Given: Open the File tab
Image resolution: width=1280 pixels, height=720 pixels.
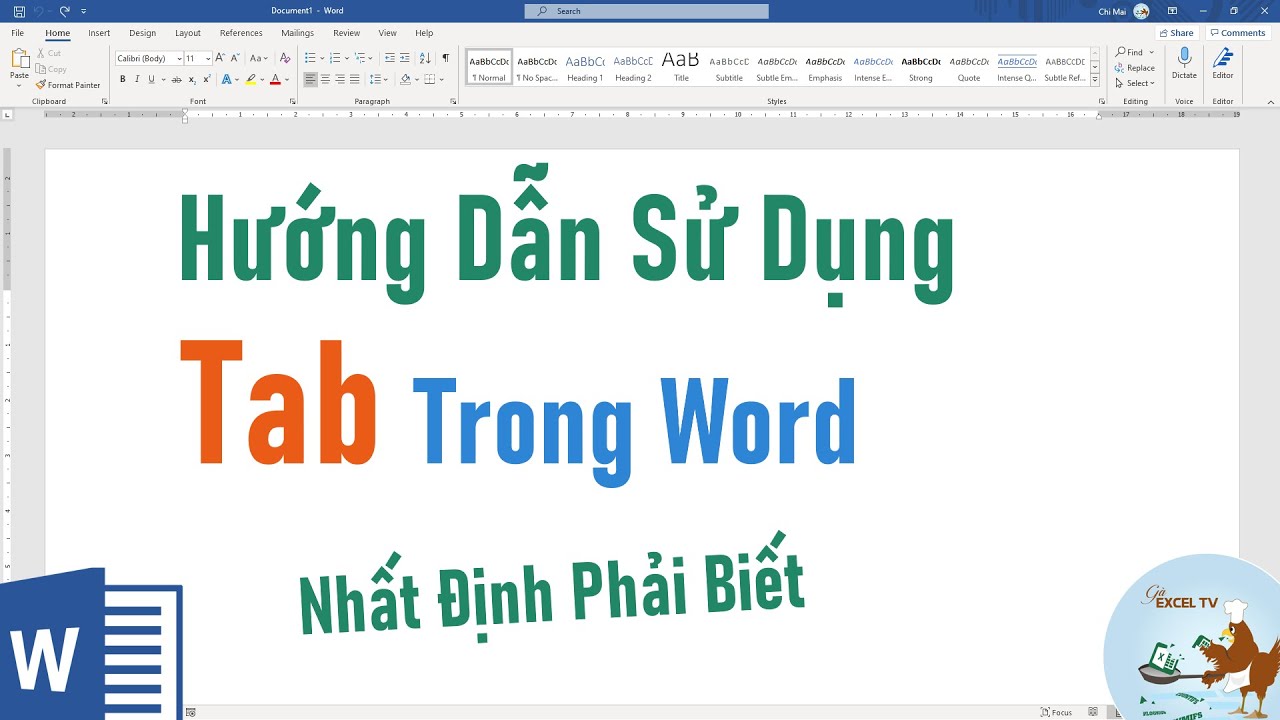Looking at the screenshot, I should coord(18,33).
